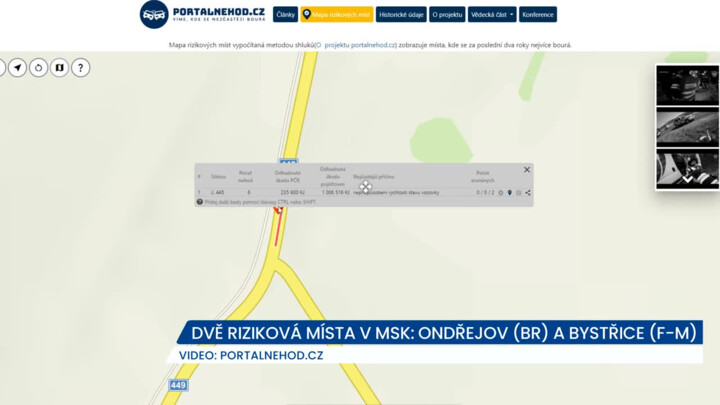Open the Články page

point(285,15)
